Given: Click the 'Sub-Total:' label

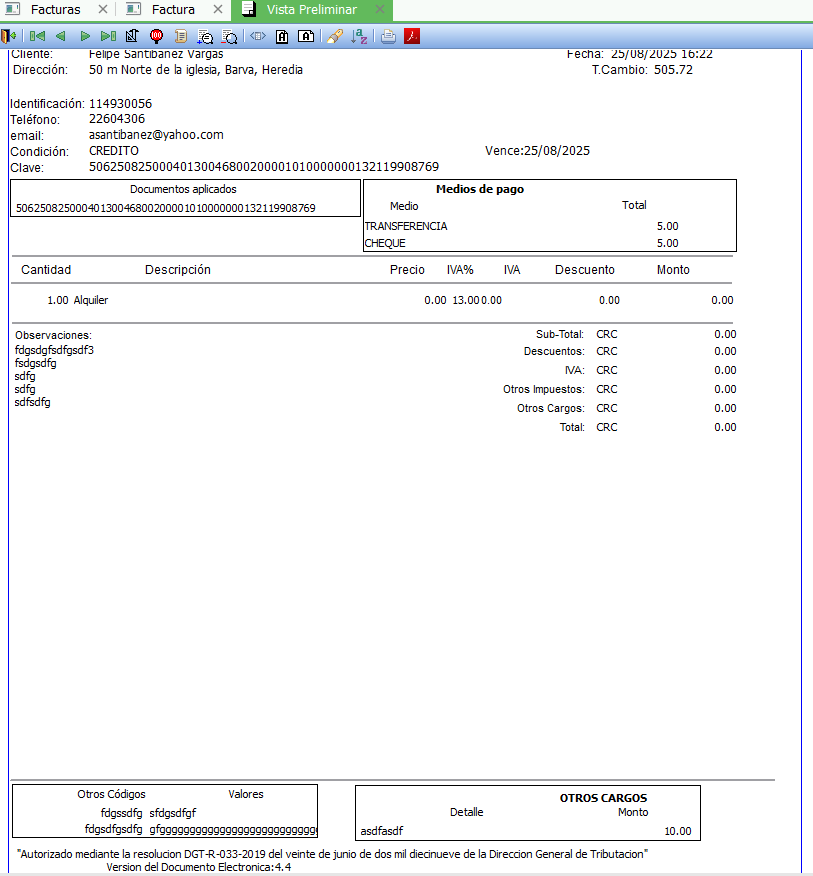Looking at the screenshot, I should tap(560, 335).
